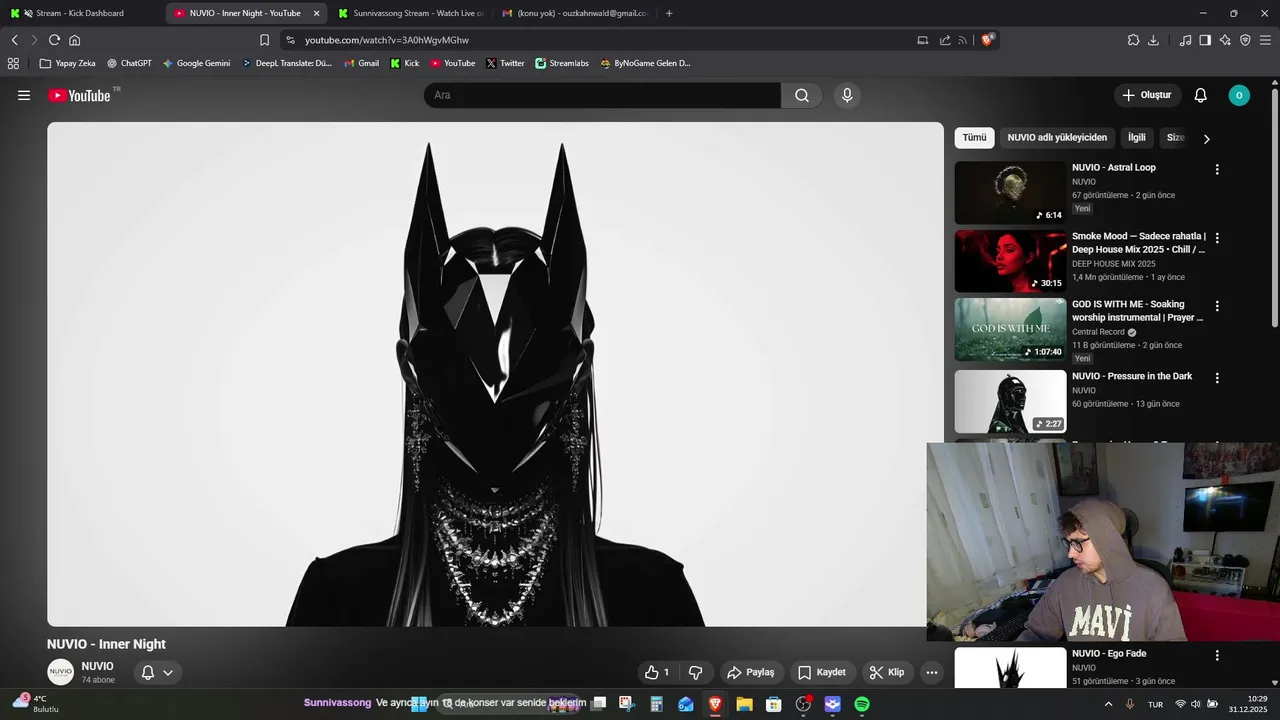Click the page vertical scrollbar
This screenshot has width=1280, height=720.
(x=1275, y=210)
